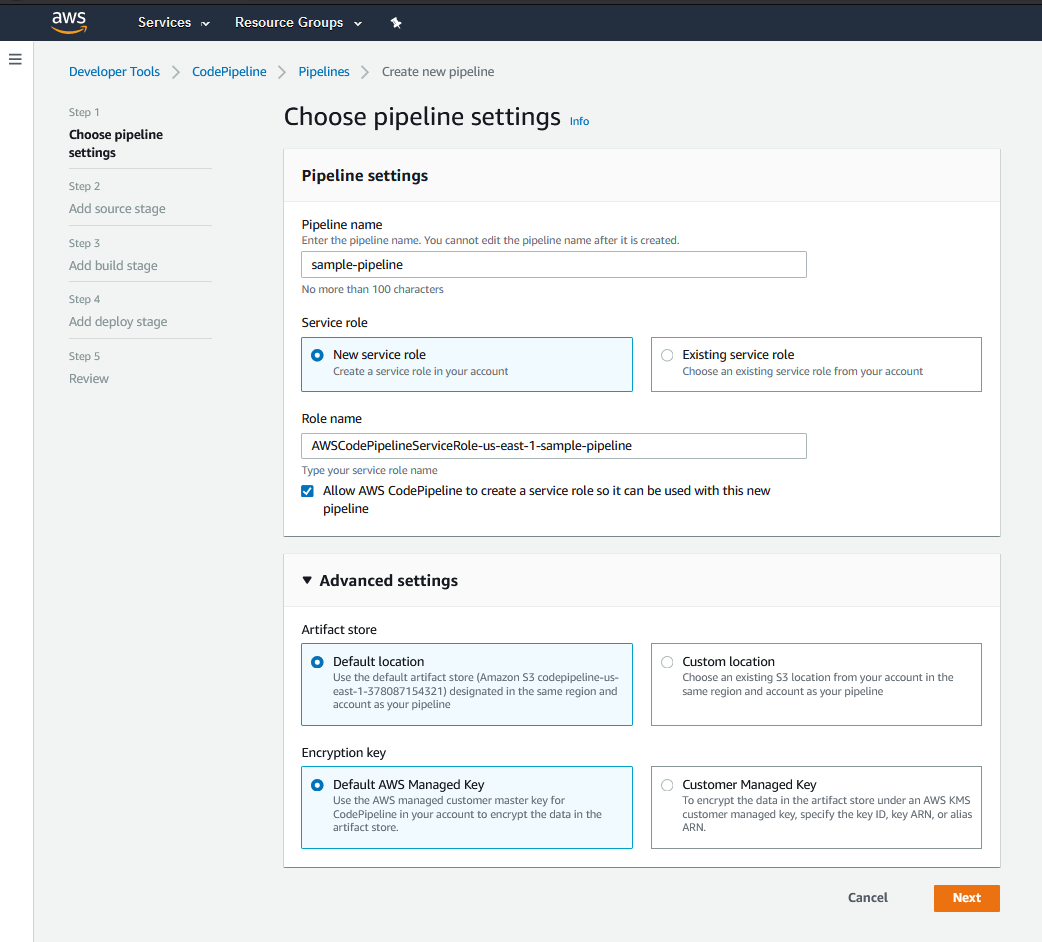
Task: Click the pin shortcut icon in top bar
Action: [x=396, y=23]
